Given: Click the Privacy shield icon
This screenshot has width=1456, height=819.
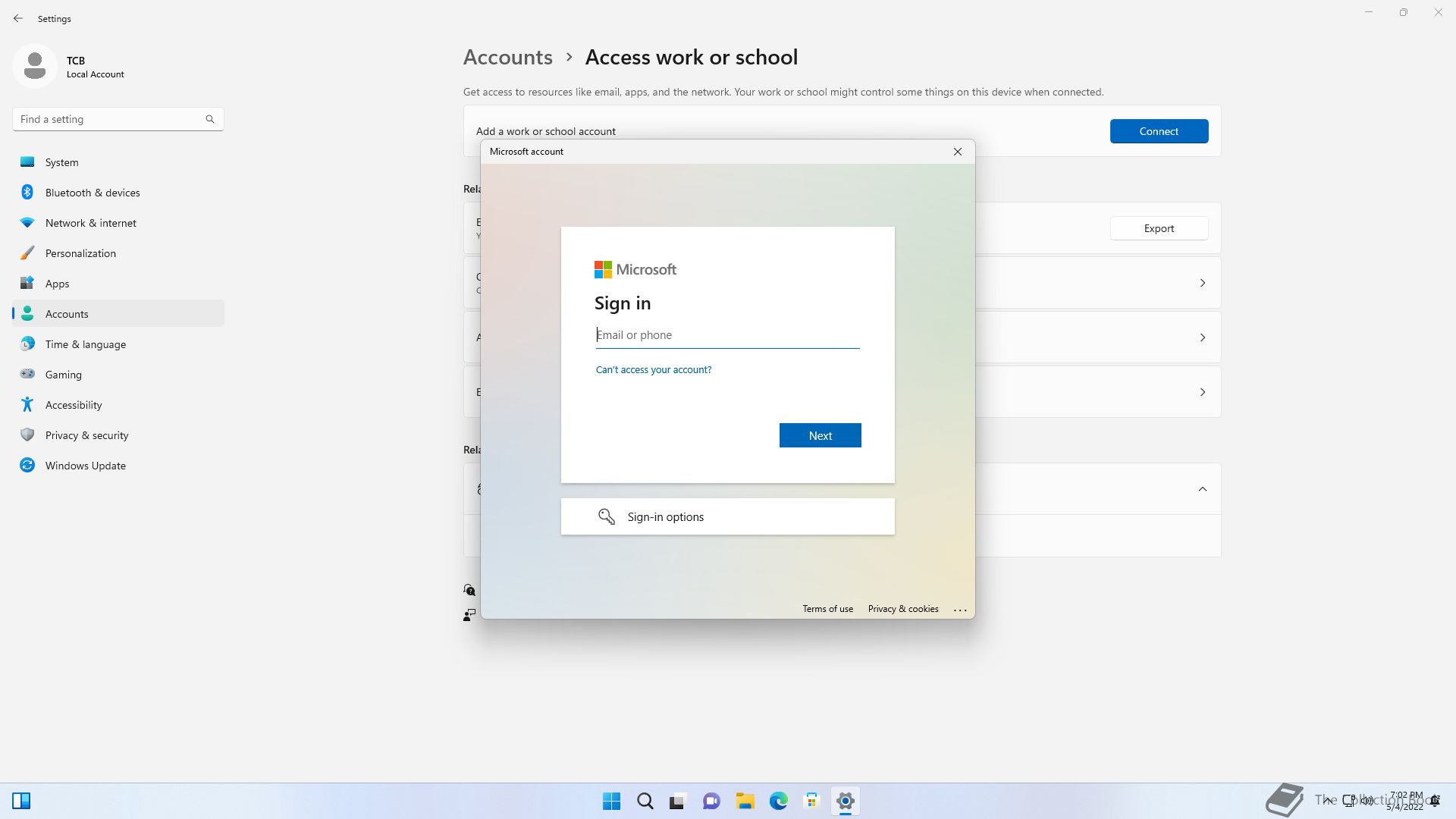Looking at the screenshot, I should pyautogui.click(x=27, y=435).
